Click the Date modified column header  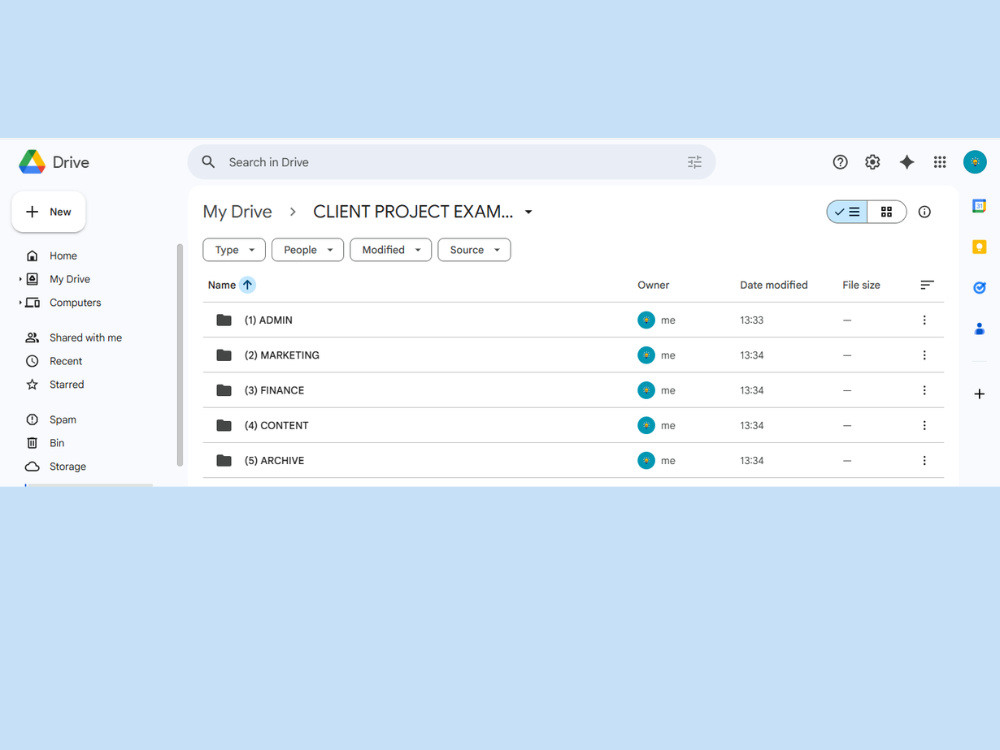[x=774, y=285]
